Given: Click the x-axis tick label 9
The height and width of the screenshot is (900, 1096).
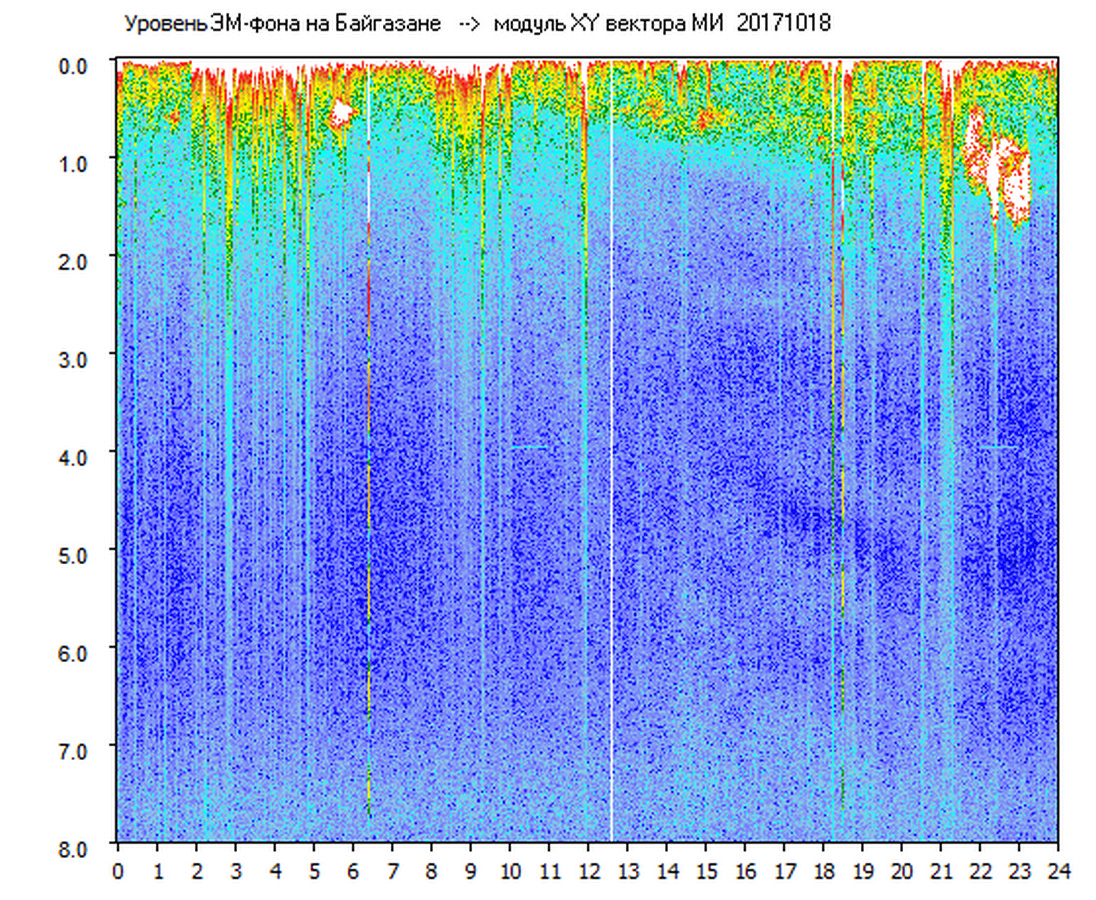Looking at the screenshot, I should 470,871.
